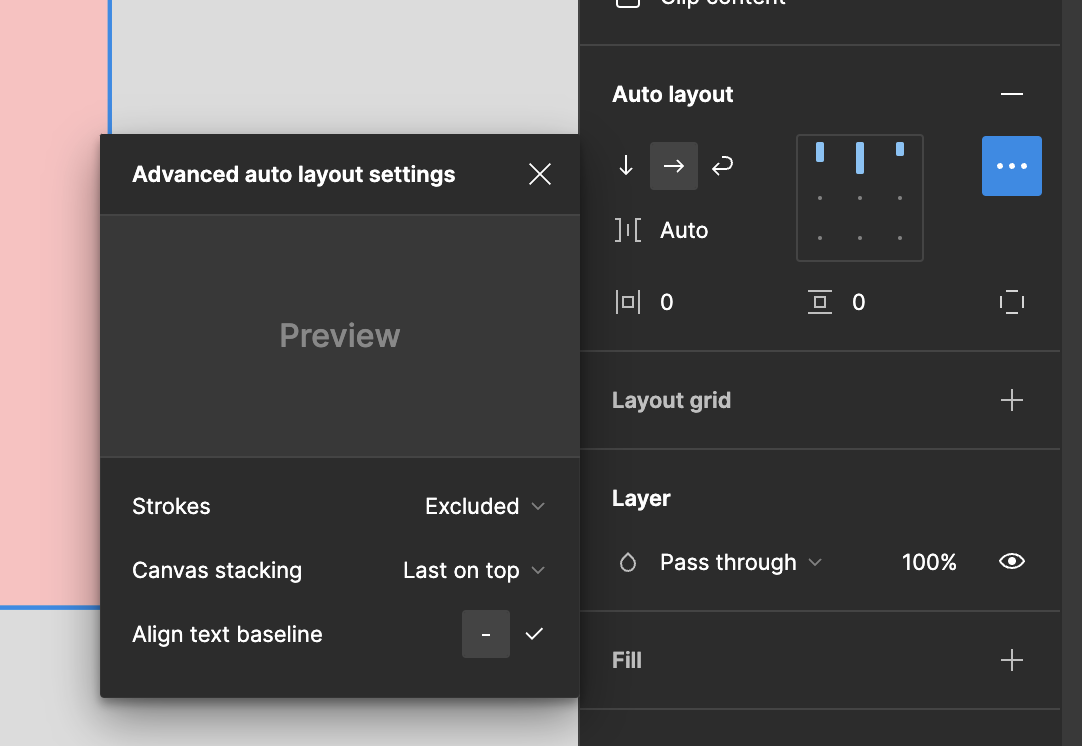1082x746 pixels.
Task: Choose the wrap layout direction arrow
Action: (722, 166)
